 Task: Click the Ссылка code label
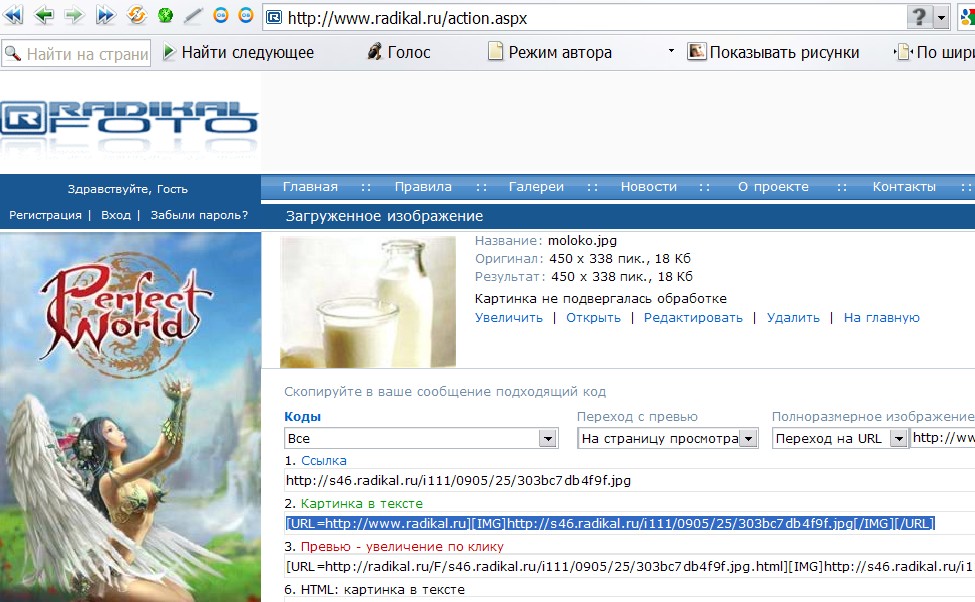tap(324, 461)
